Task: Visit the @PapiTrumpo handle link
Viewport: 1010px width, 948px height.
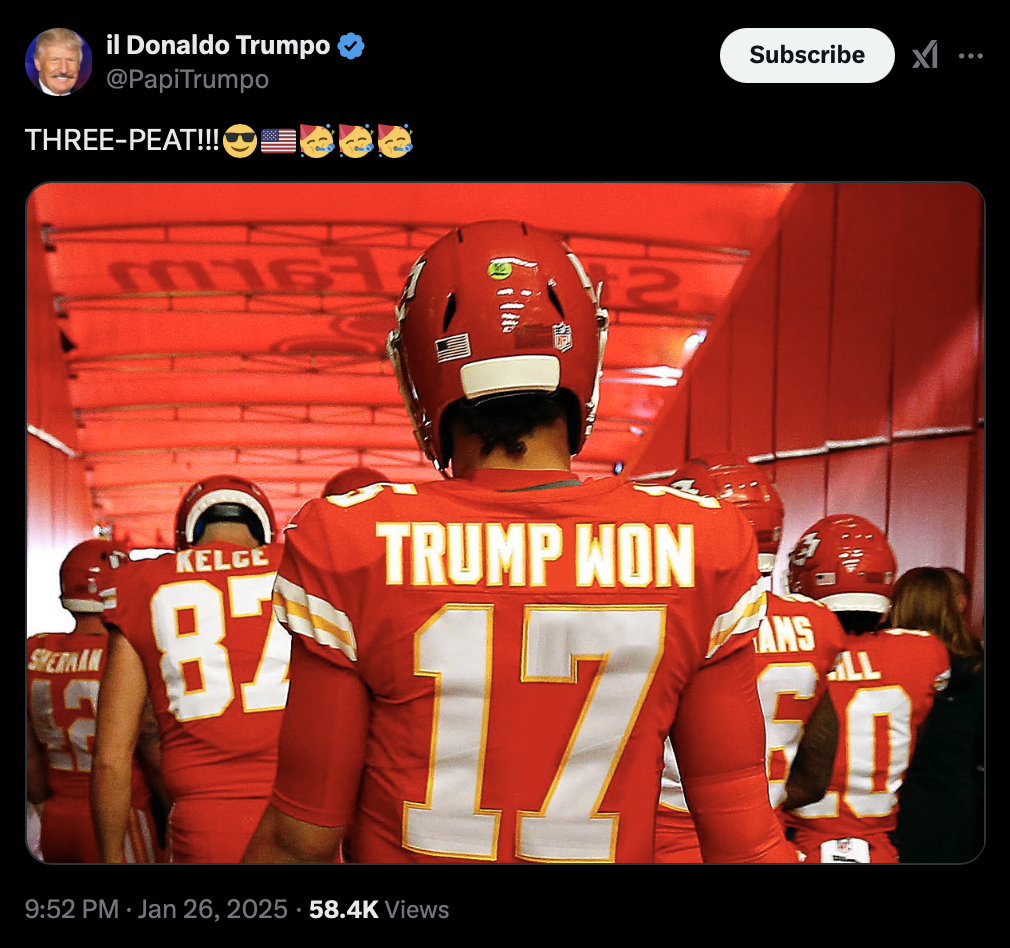Action: point(187,79)
